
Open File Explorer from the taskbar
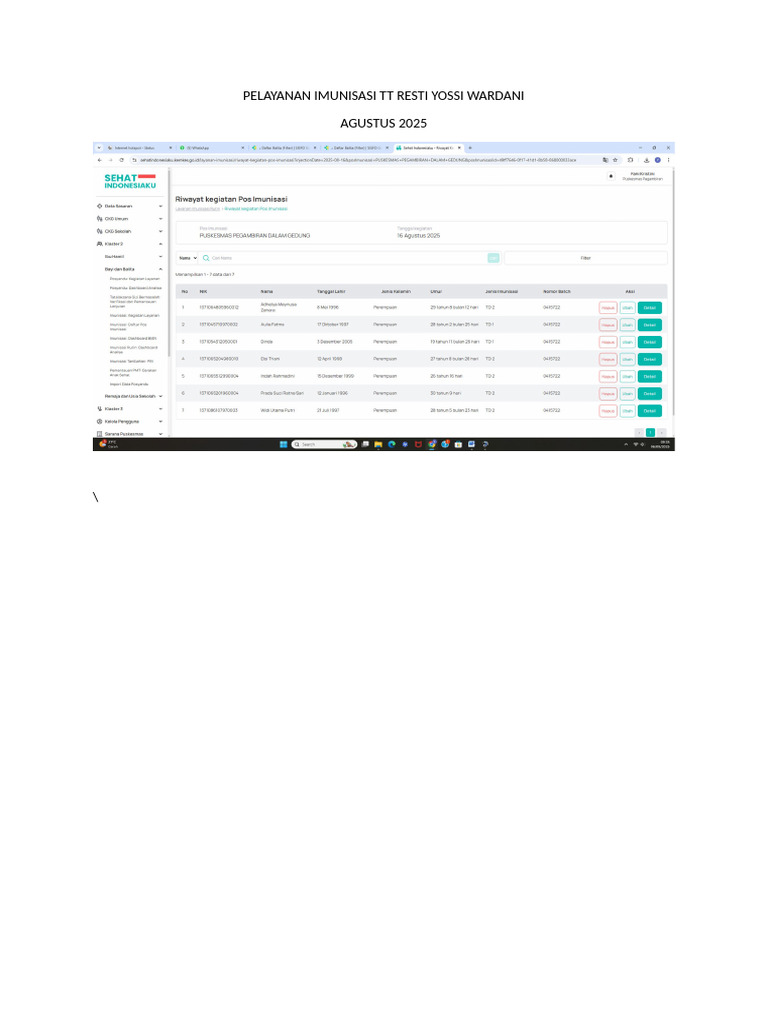[378, 444]
